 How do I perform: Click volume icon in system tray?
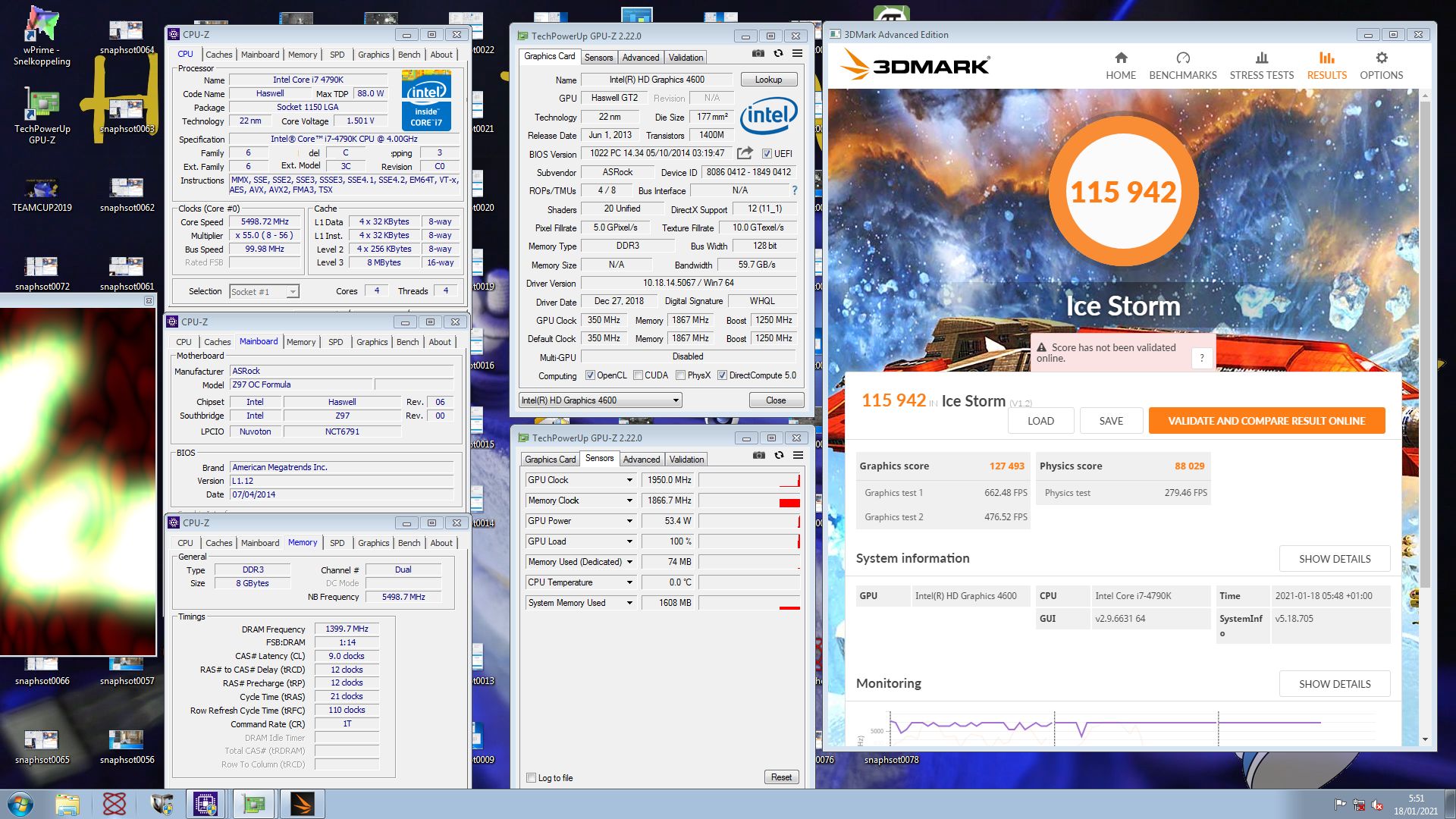pyautogui.click(x=1377, y=805)
